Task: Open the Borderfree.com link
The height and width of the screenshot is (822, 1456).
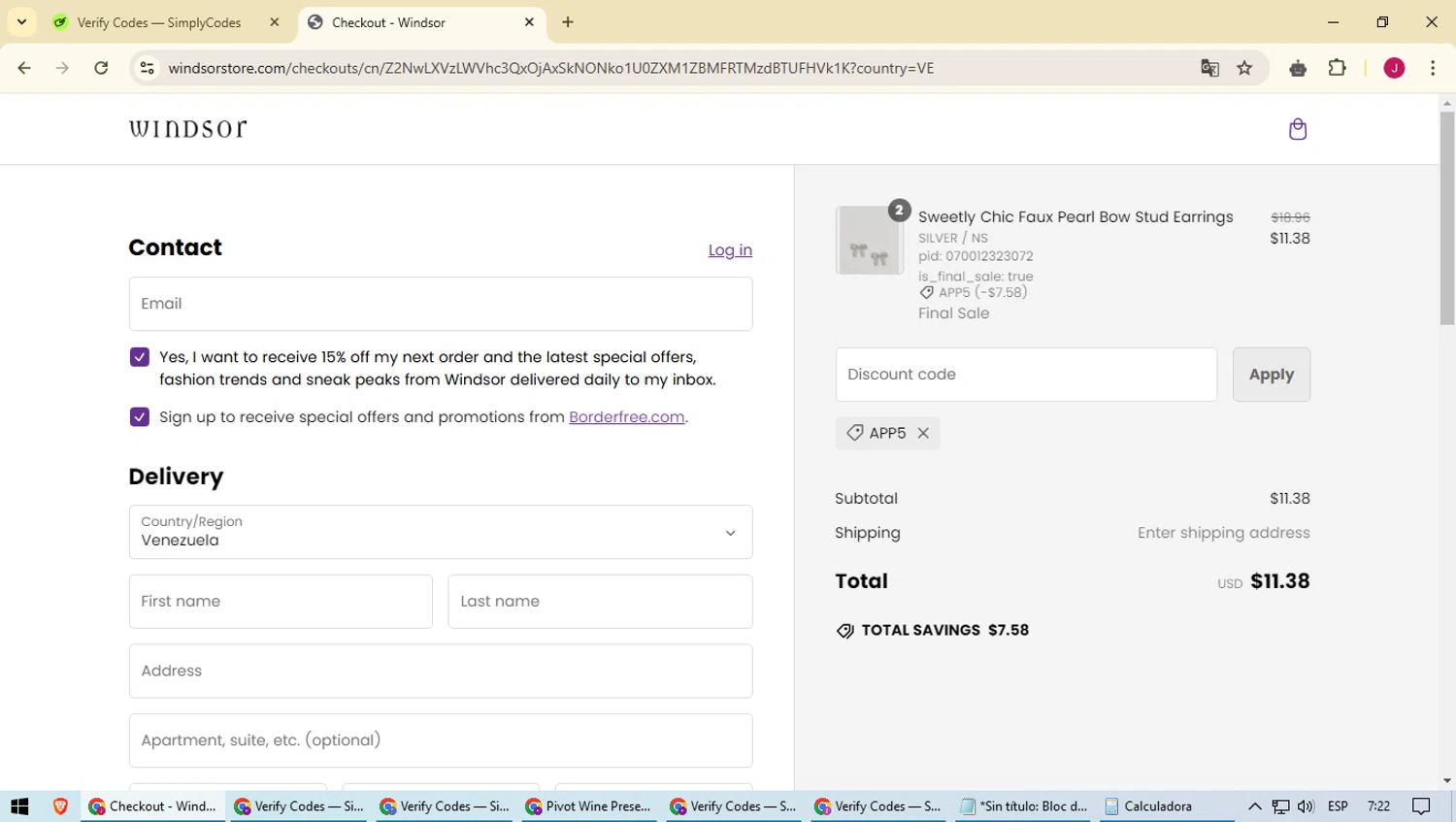Action: [627, 417]
